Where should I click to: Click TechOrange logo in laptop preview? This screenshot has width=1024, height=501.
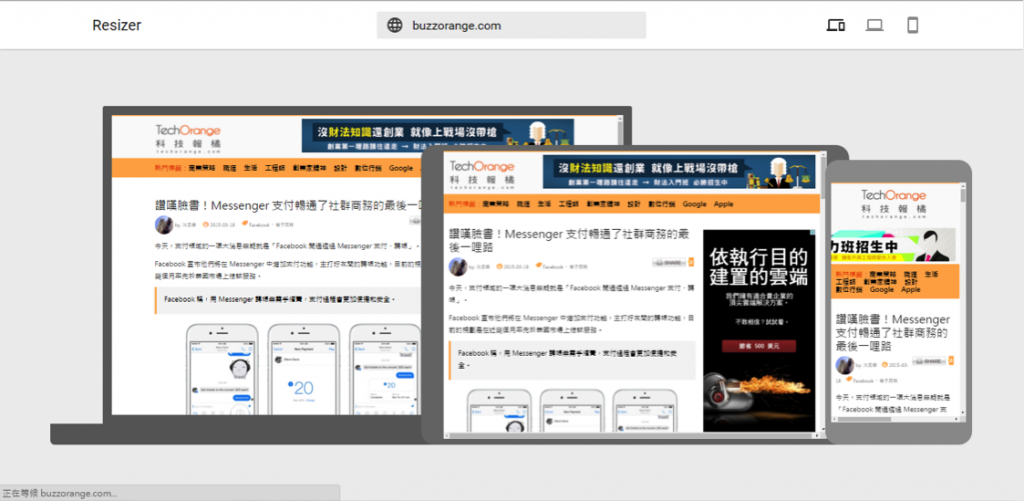[188, 136]
